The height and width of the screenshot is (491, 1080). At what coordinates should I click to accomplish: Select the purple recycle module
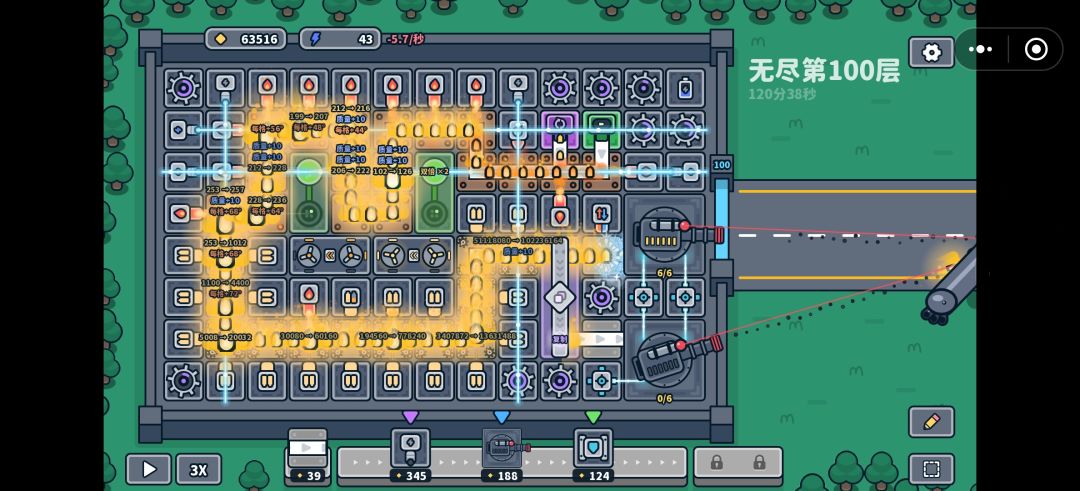click(559, 129)
